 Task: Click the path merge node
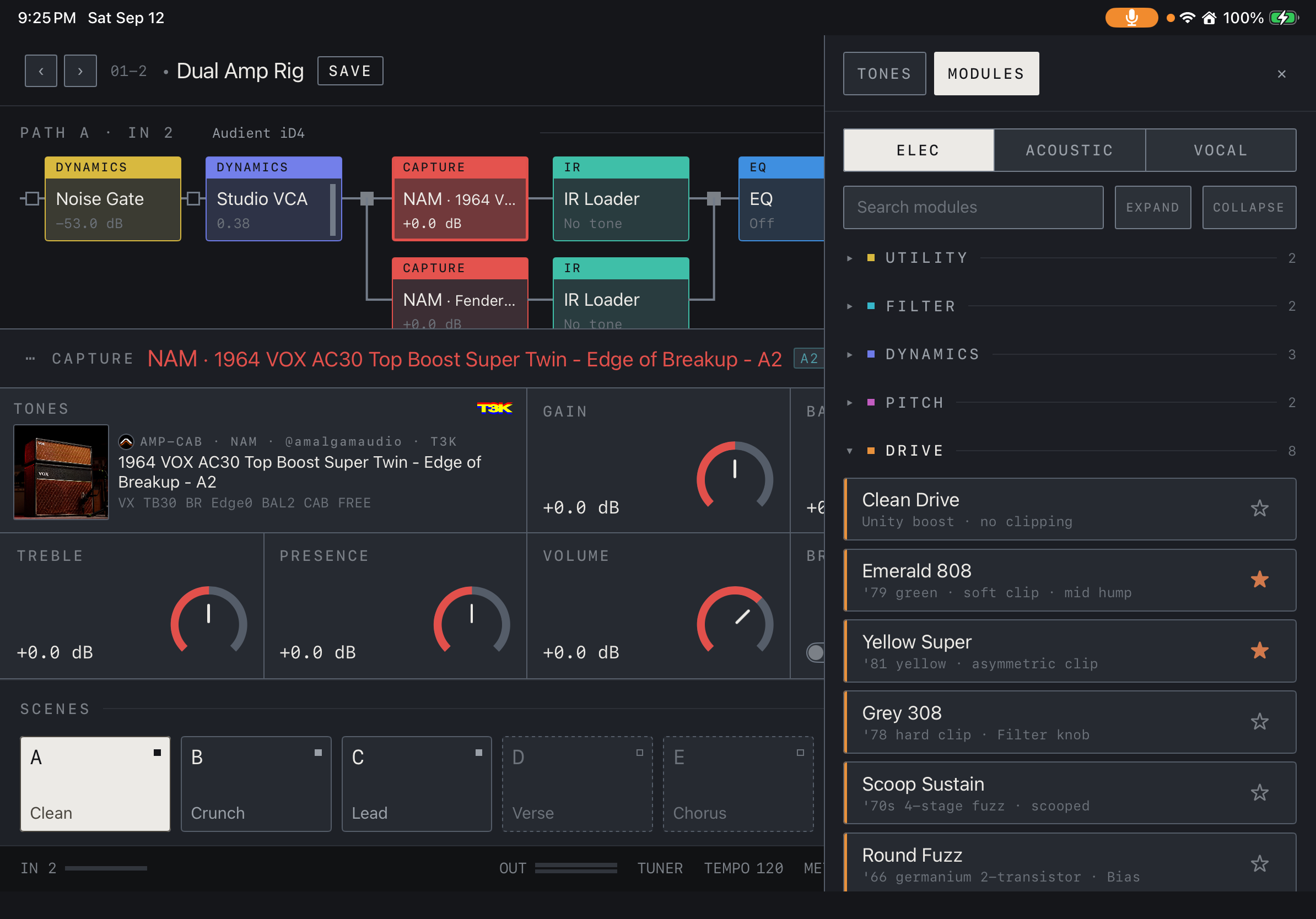pyautogui.click(x=714, y=199)
